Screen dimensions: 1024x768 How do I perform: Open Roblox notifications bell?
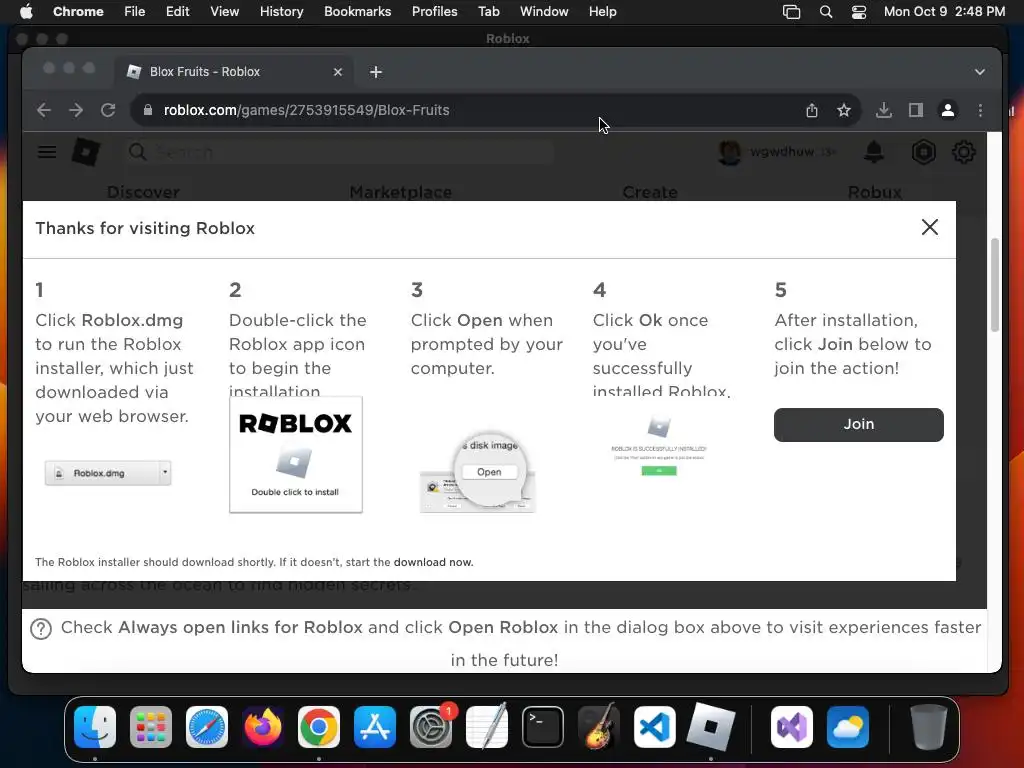coord(874,152)
